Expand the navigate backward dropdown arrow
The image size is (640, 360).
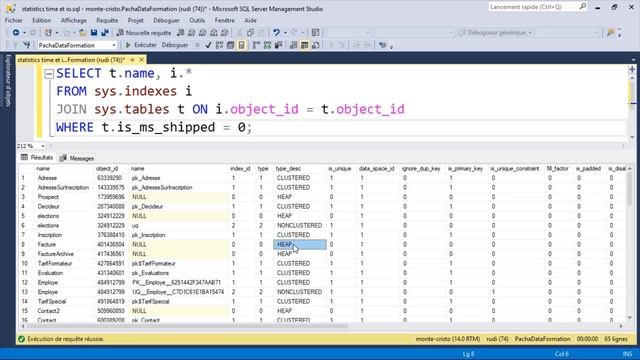[x=24, y=33]
